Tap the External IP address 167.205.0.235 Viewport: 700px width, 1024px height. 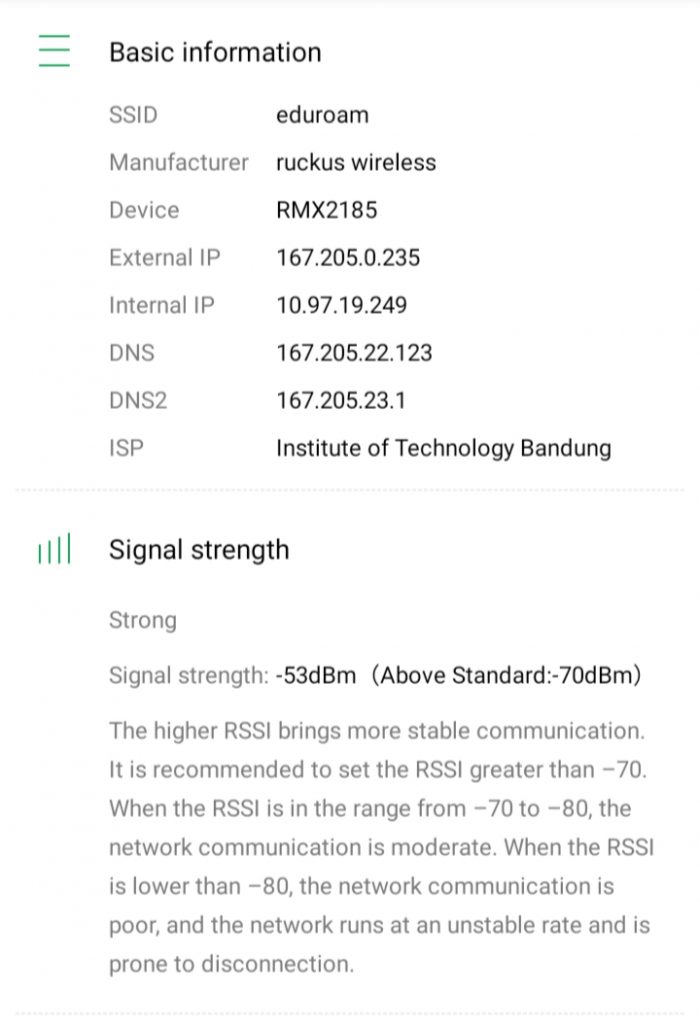[348, 258]
